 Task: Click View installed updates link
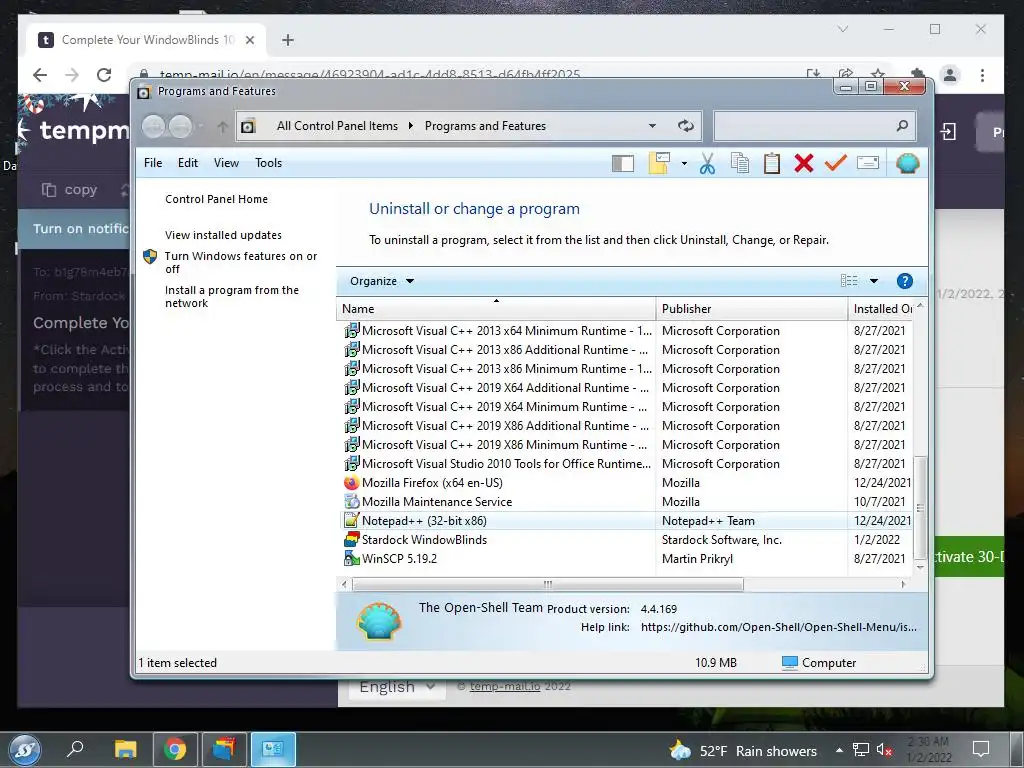[x=223, y=235]
